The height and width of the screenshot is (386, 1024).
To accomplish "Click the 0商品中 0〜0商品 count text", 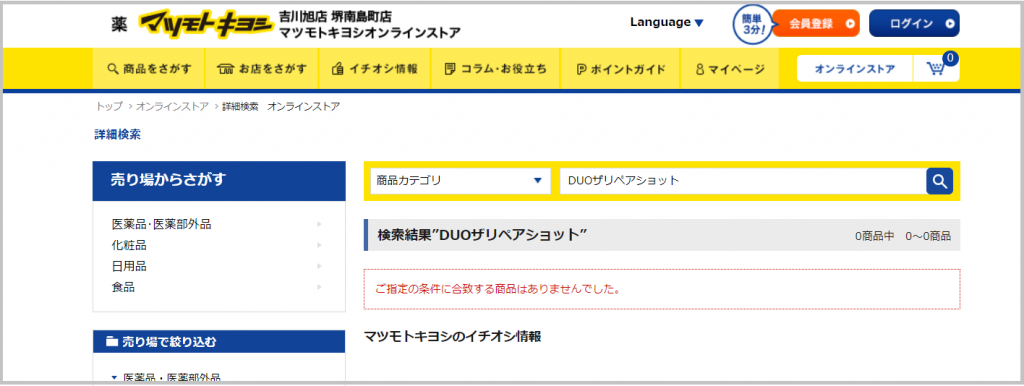I will pyautogui.click(x=903, y=236).
